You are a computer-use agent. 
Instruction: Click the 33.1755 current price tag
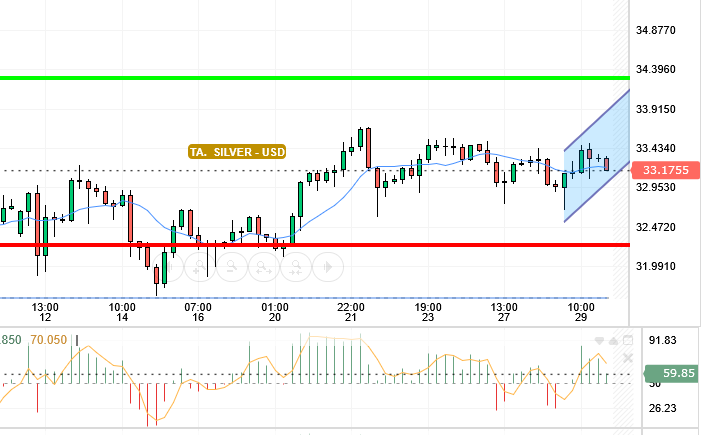pos(665,170)
